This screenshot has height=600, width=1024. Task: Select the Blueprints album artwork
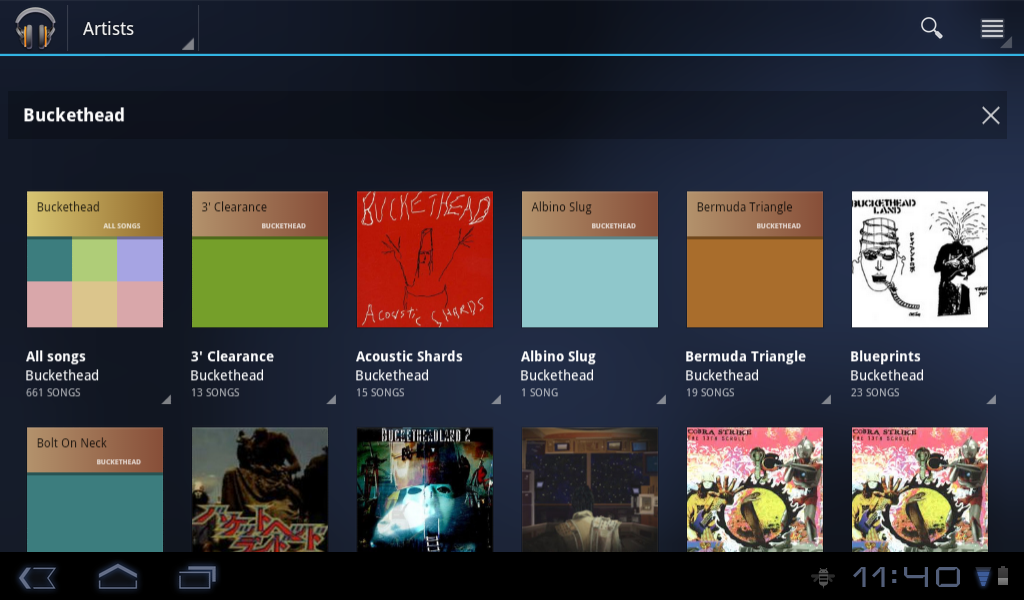point(919,259)
